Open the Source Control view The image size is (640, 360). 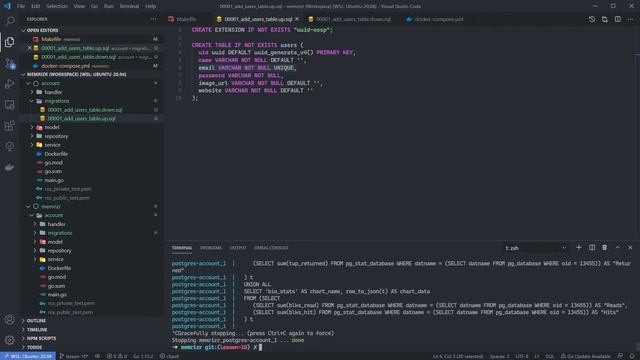(10, 63)
